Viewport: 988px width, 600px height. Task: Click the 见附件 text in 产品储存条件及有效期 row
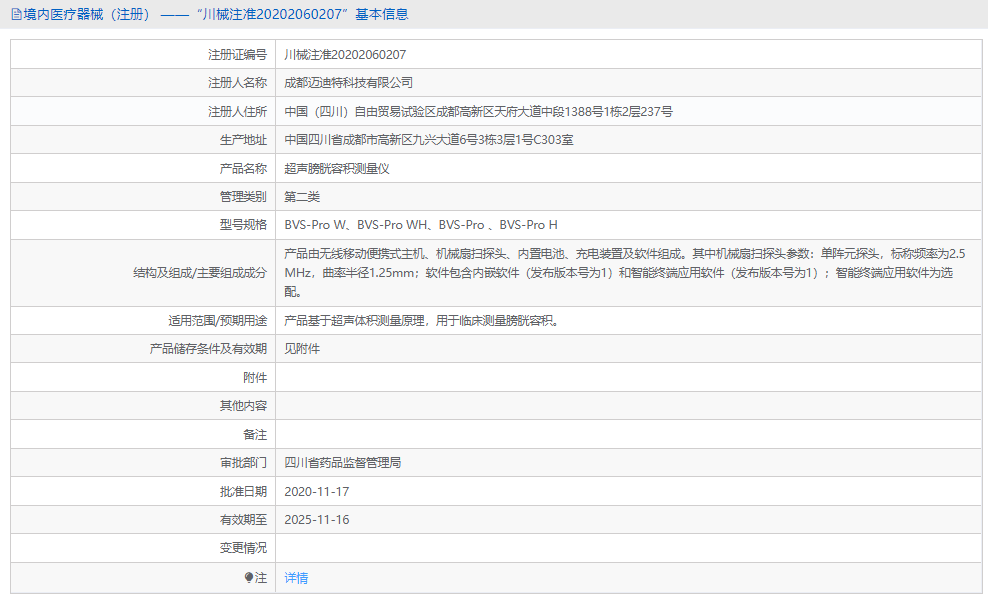(302, 348)
